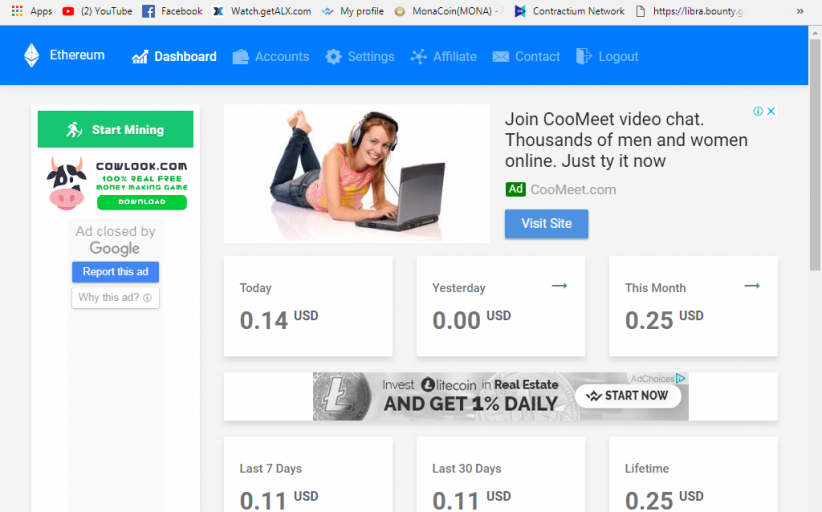Close the CooMeet ad with X
822x512 pixels.
[772, 111]
